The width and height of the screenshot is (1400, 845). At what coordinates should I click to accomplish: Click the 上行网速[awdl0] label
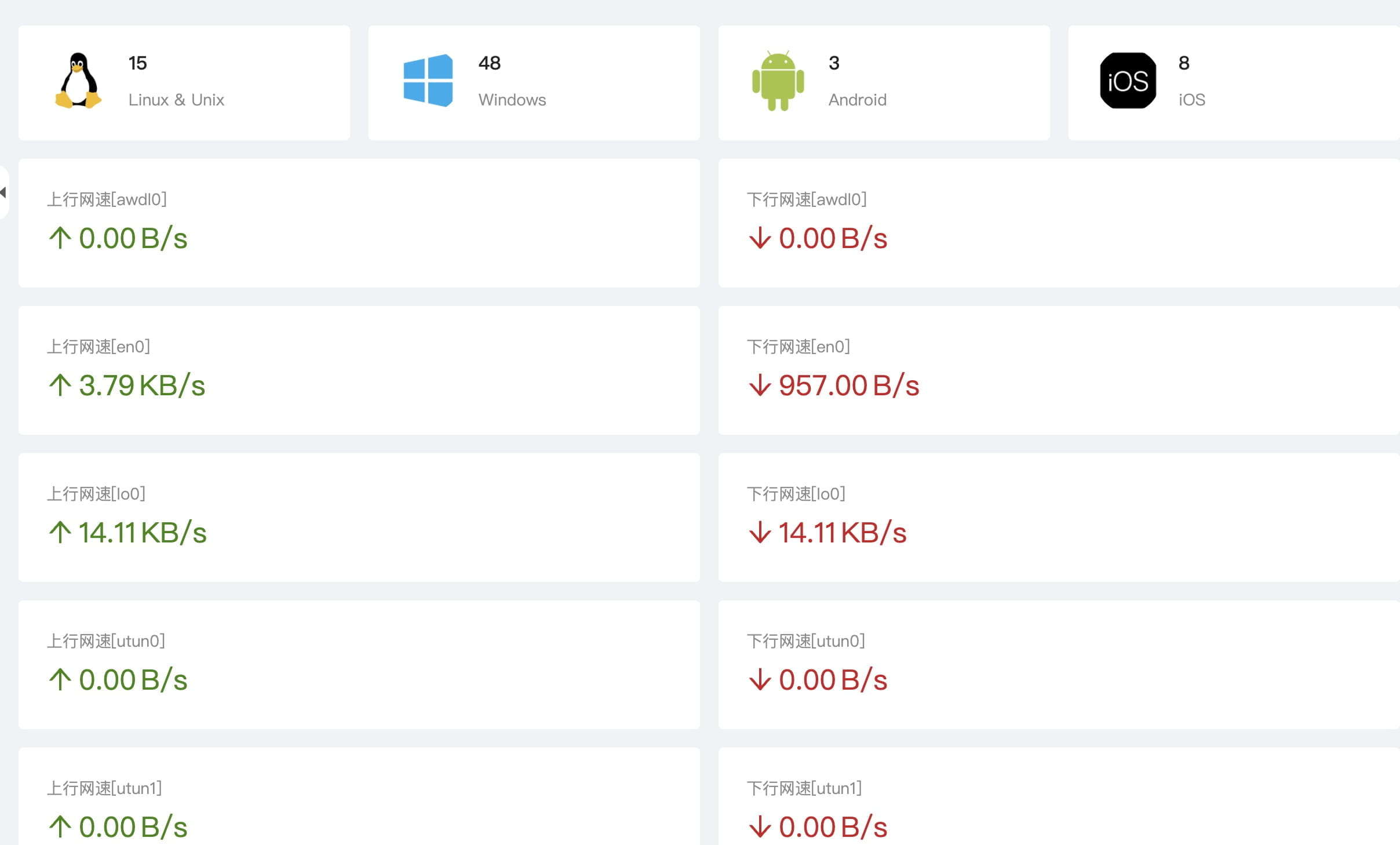[x=107, y=199]
